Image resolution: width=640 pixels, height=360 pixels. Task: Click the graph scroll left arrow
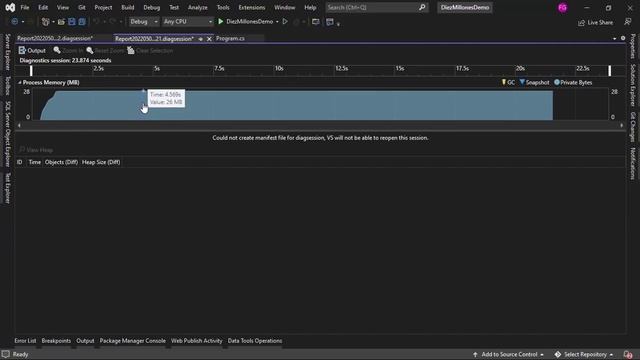19,125
